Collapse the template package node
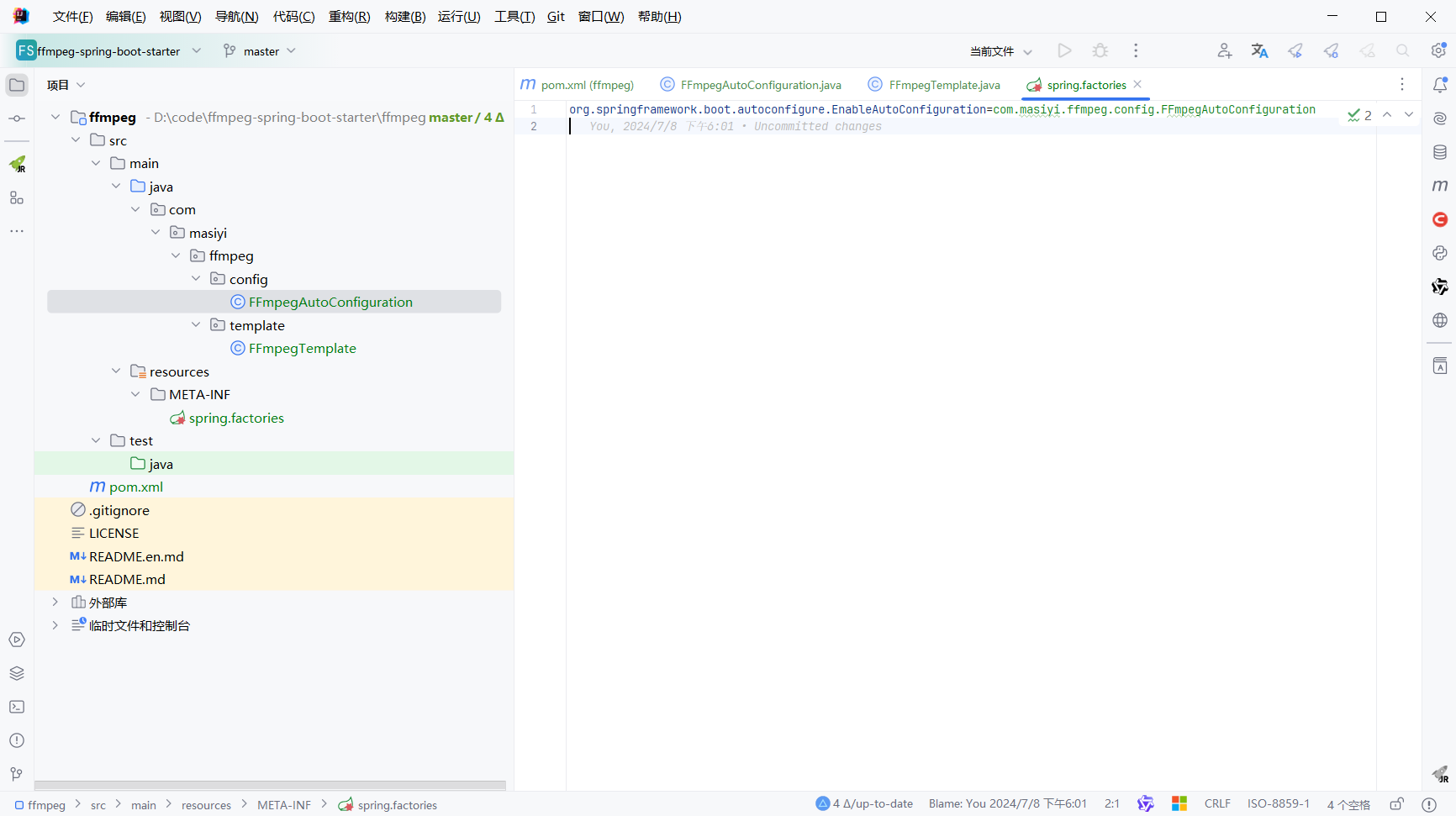 196,324
